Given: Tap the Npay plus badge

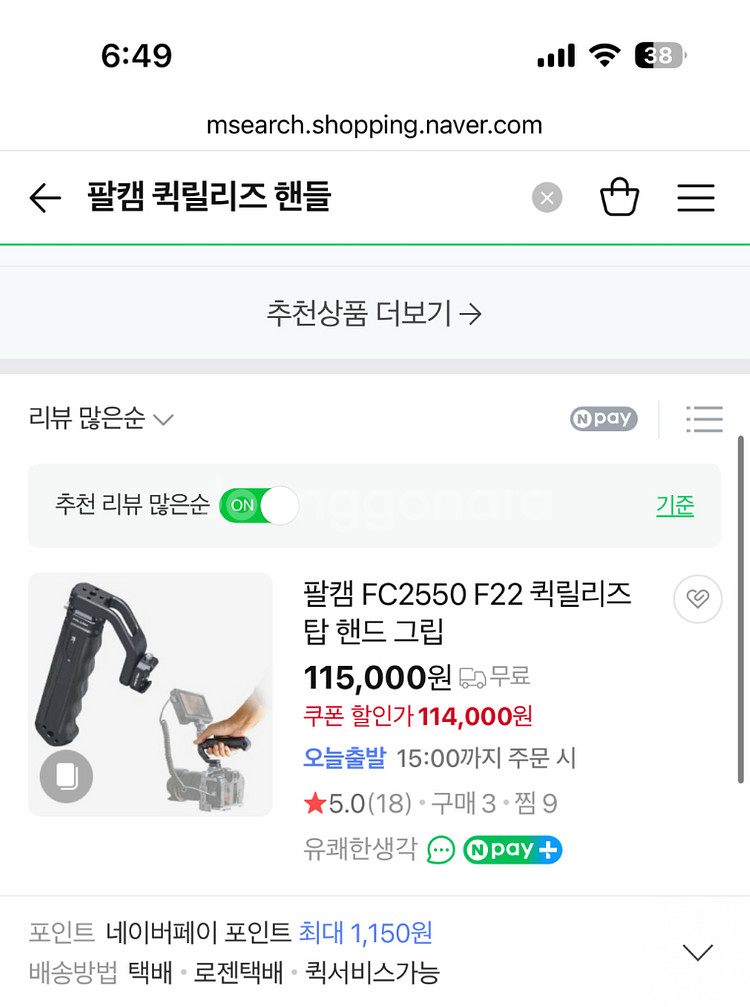Looking at the screenshot, I should (512, 850).
